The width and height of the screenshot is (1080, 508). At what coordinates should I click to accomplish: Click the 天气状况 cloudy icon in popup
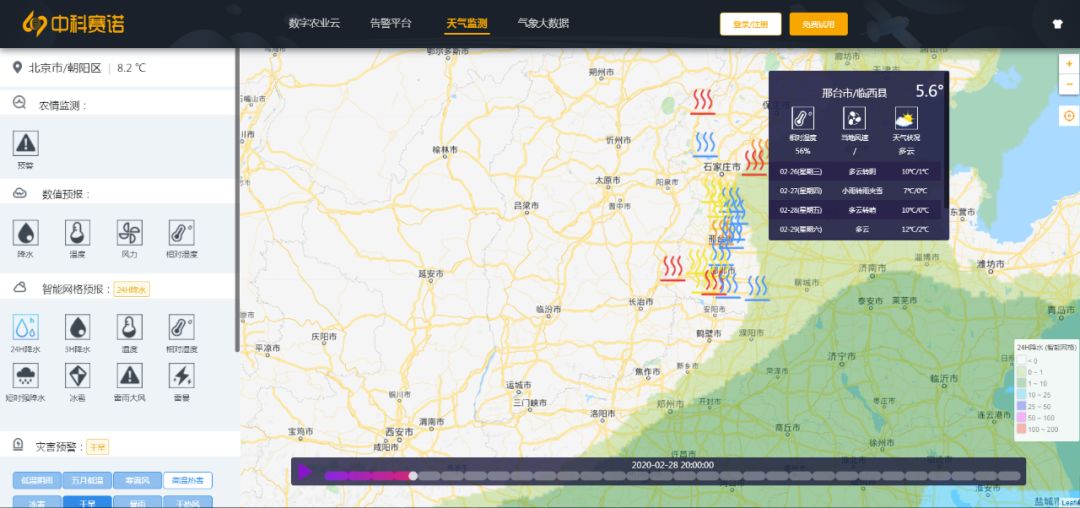906,118
